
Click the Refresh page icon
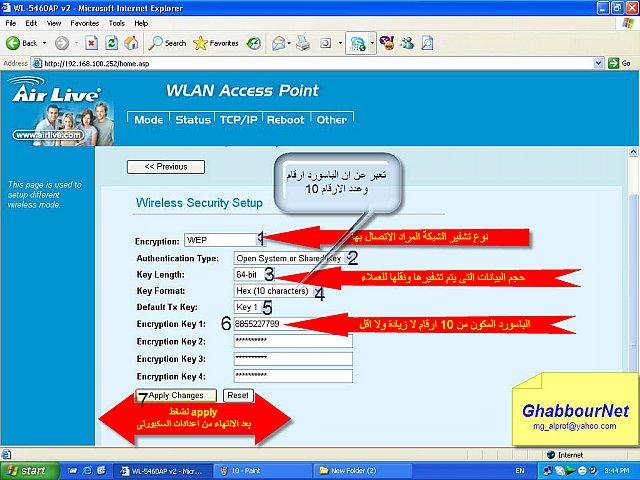pos(112,43)
